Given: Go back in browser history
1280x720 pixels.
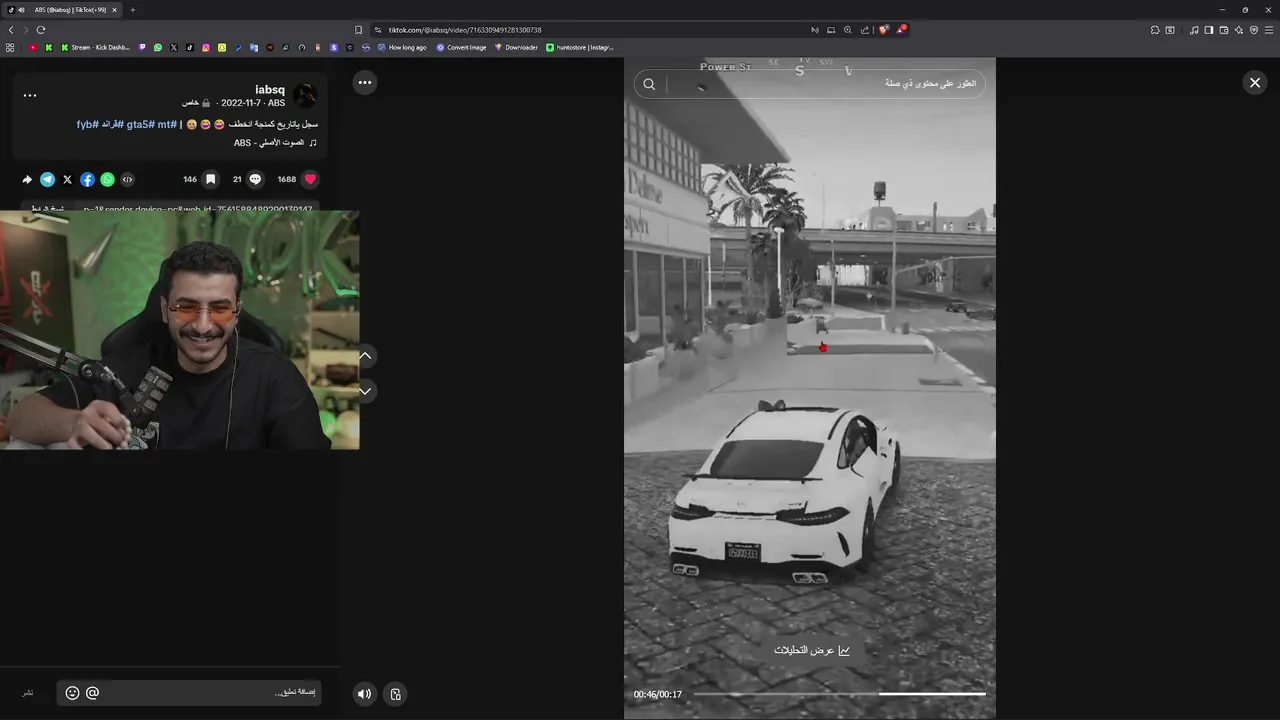Looking at the screenshot, I should 11,30.
